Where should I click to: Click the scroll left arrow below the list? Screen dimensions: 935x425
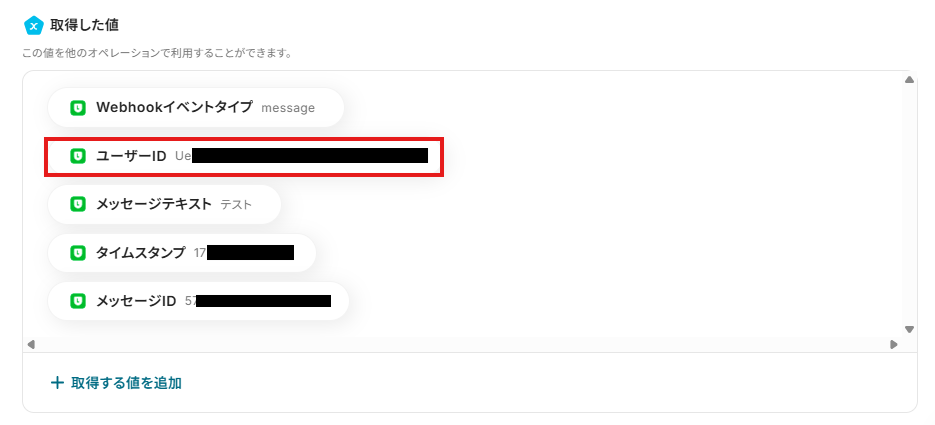tap(31, 345)
